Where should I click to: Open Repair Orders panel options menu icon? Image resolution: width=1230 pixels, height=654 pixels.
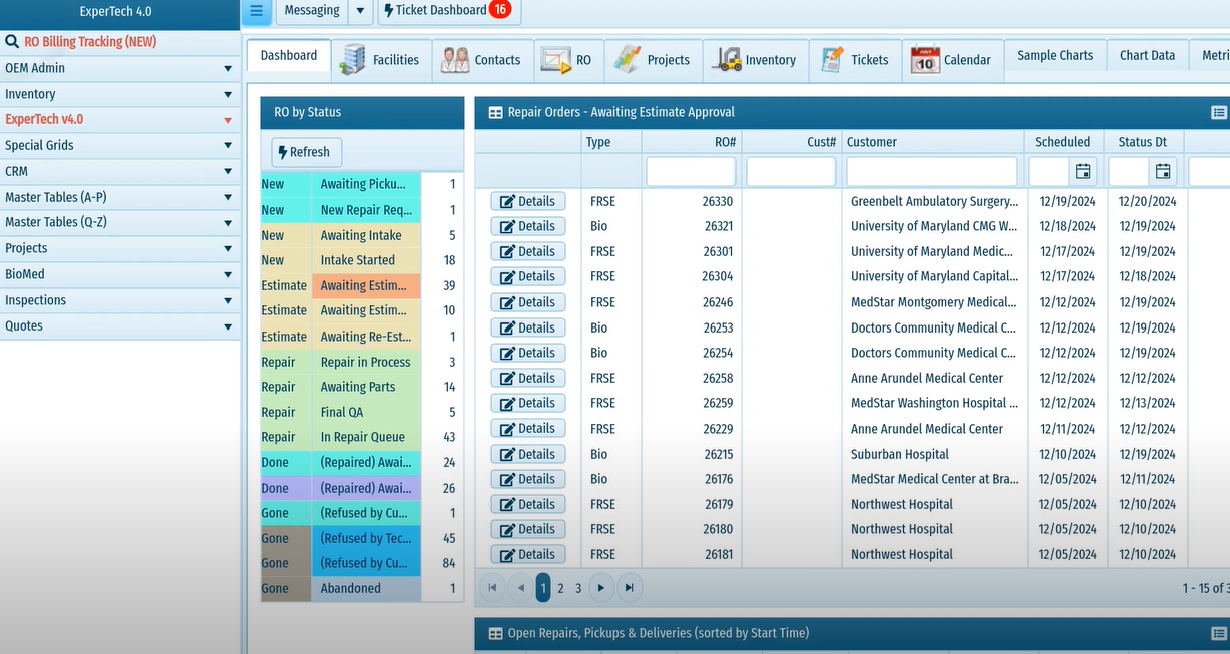pos(1219,113)
